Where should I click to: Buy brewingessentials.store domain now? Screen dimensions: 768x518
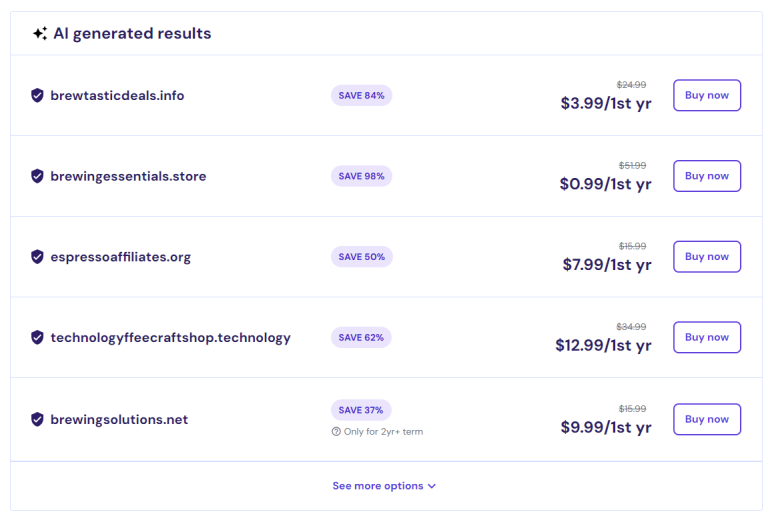pyautogui.click(x=706, y=176)
